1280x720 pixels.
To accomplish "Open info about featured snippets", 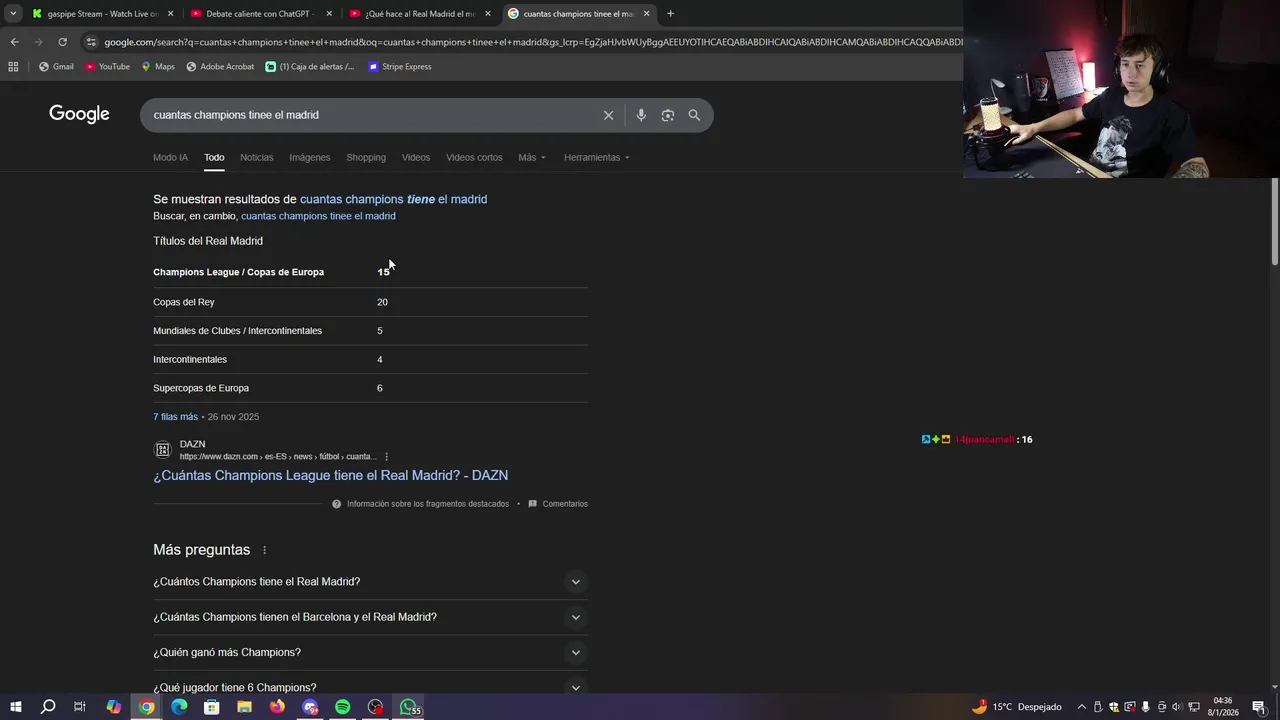I will pos(420,504).
